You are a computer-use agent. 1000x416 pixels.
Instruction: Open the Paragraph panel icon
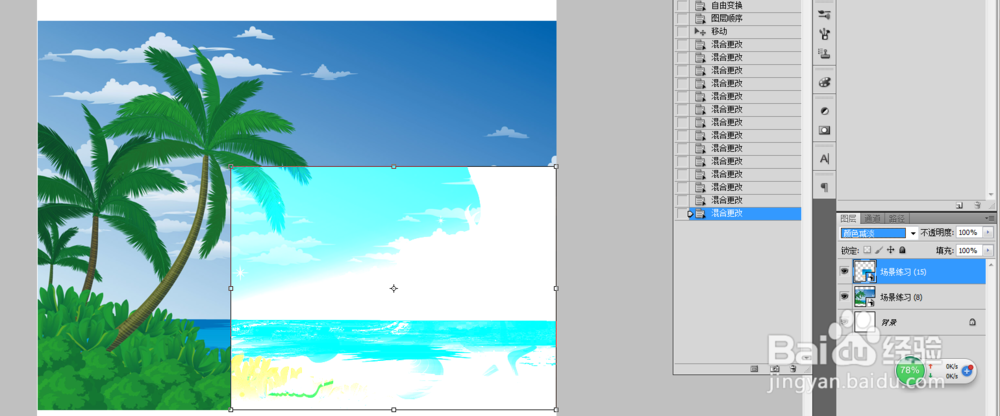[x=824, y=187]
